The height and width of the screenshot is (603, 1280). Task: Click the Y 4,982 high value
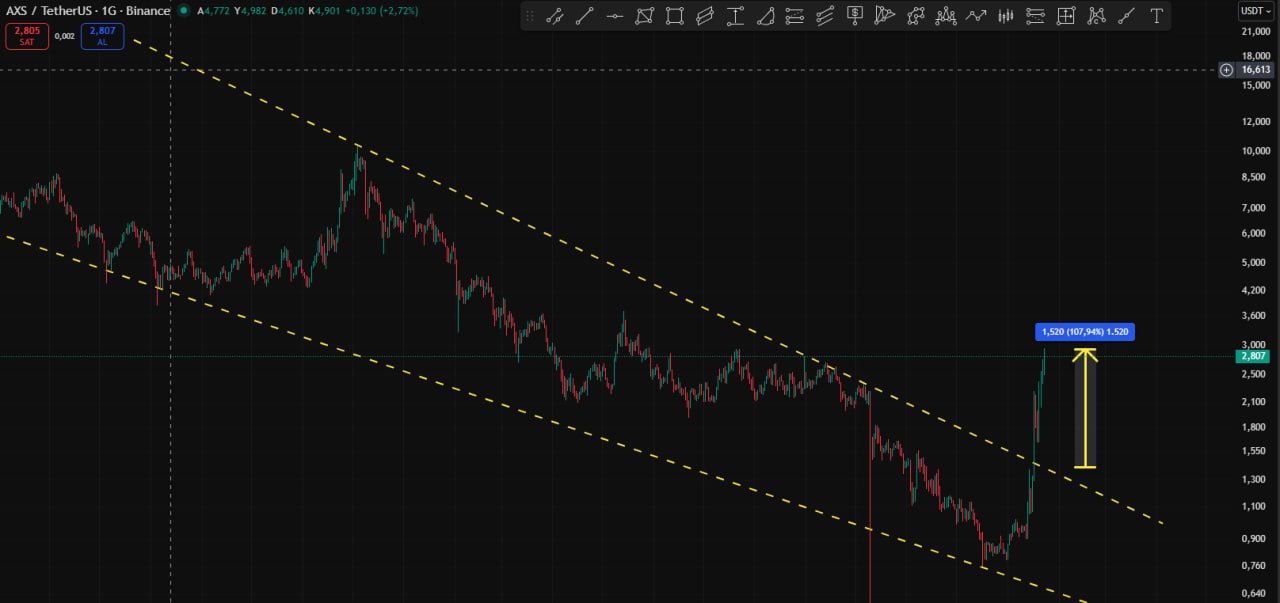250,10
